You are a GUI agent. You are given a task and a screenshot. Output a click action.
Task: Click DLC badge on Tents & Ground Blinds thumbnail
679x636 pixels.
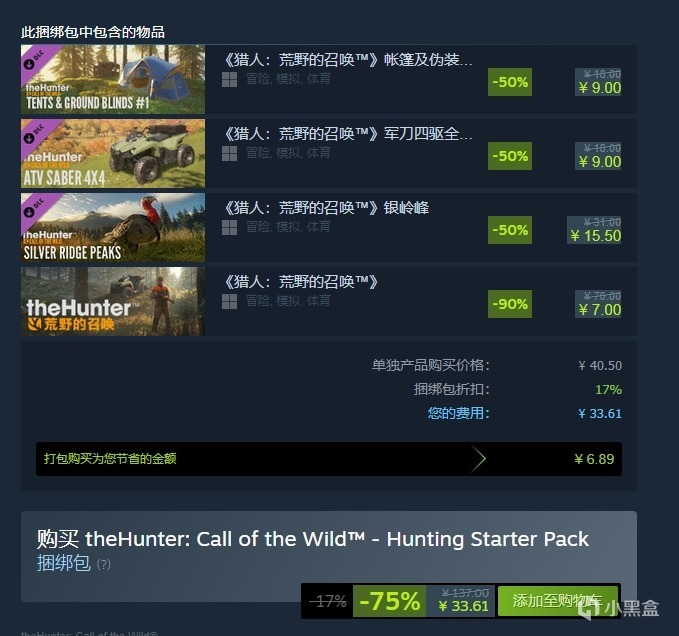pos(34,60)
